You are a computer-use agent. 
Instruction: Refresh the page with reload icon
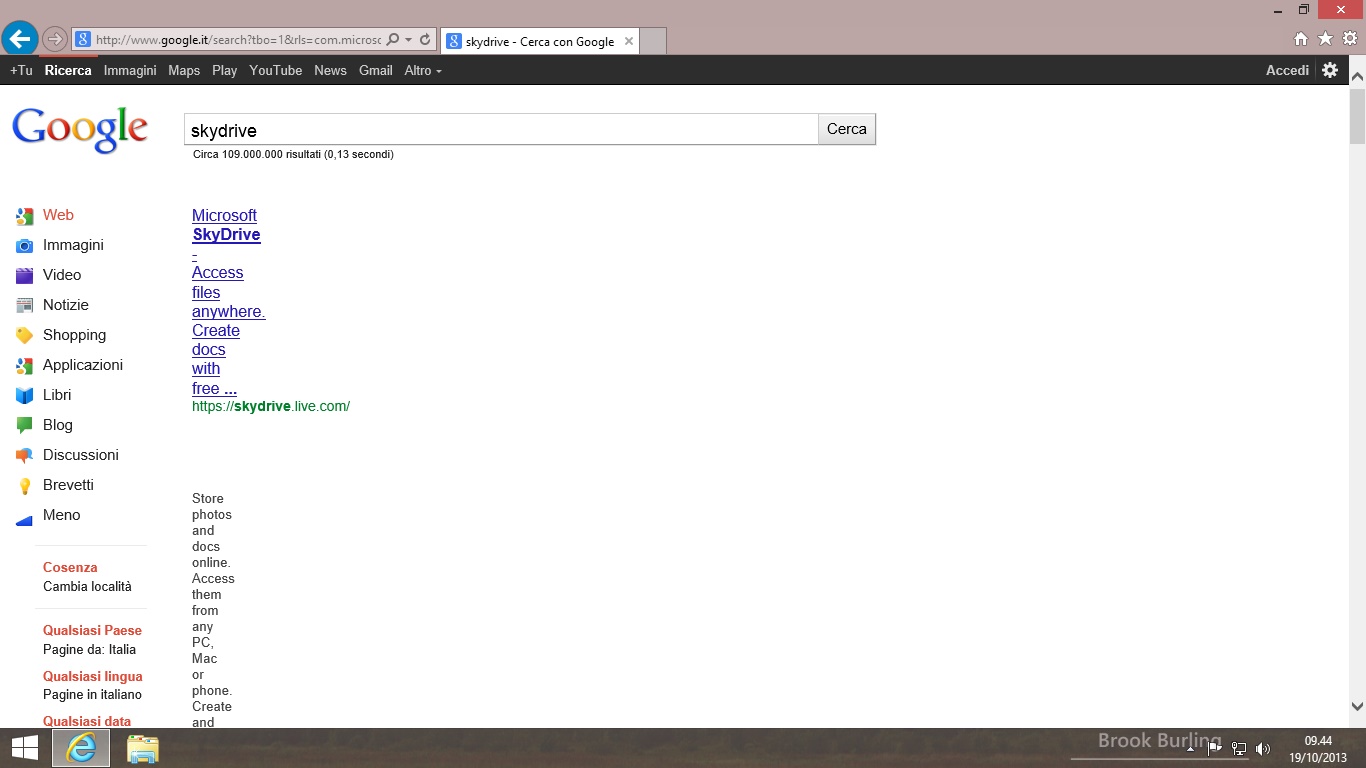pos(425,40)
